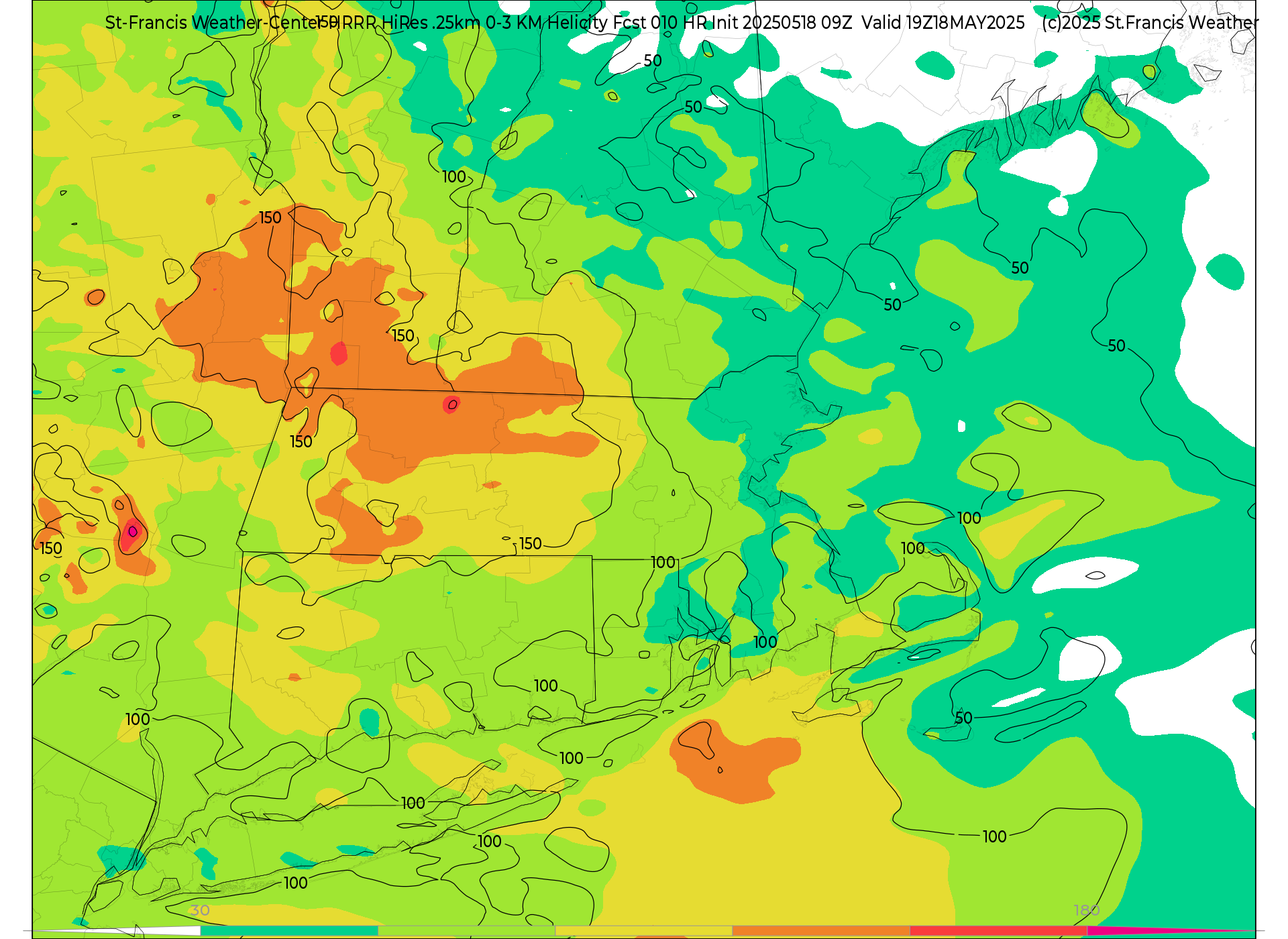Click the "30" legend scale label

pyautogui.click(x=200, y=910)
